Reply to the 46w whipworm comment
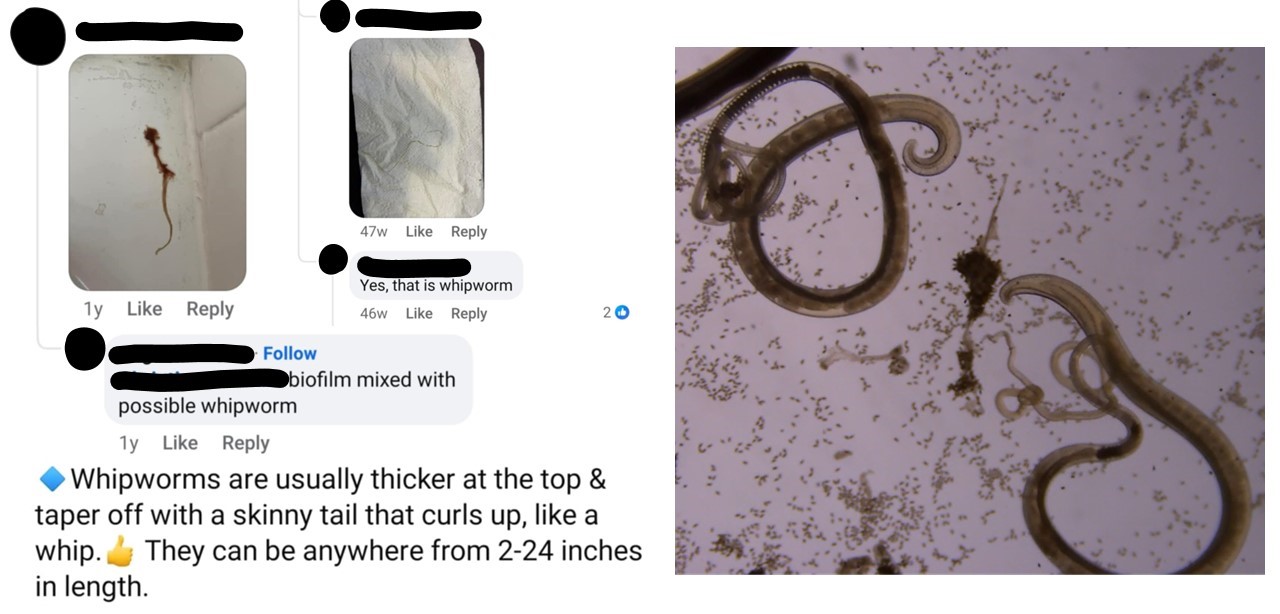This screenshot has height=614, width=1280. click(x=469, y=313)
